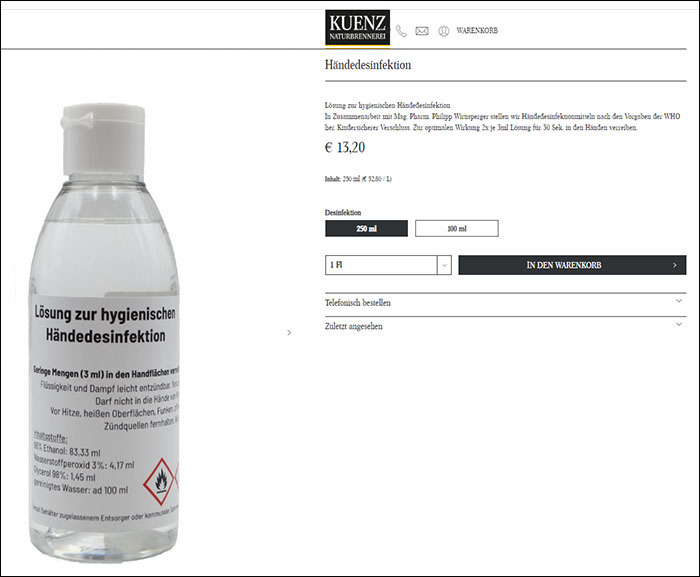Click the 1 Fl quantity field

pyautogui.click(x=381, y=265)
